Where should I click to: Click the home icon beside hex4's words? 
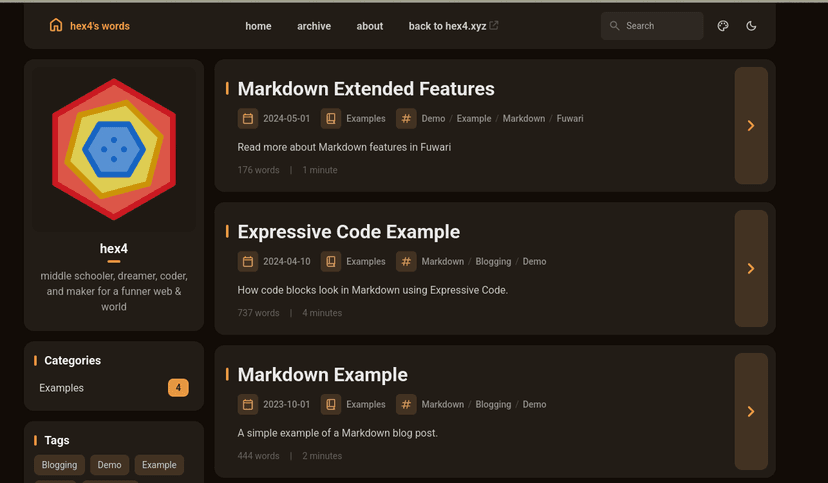point(56,26)
